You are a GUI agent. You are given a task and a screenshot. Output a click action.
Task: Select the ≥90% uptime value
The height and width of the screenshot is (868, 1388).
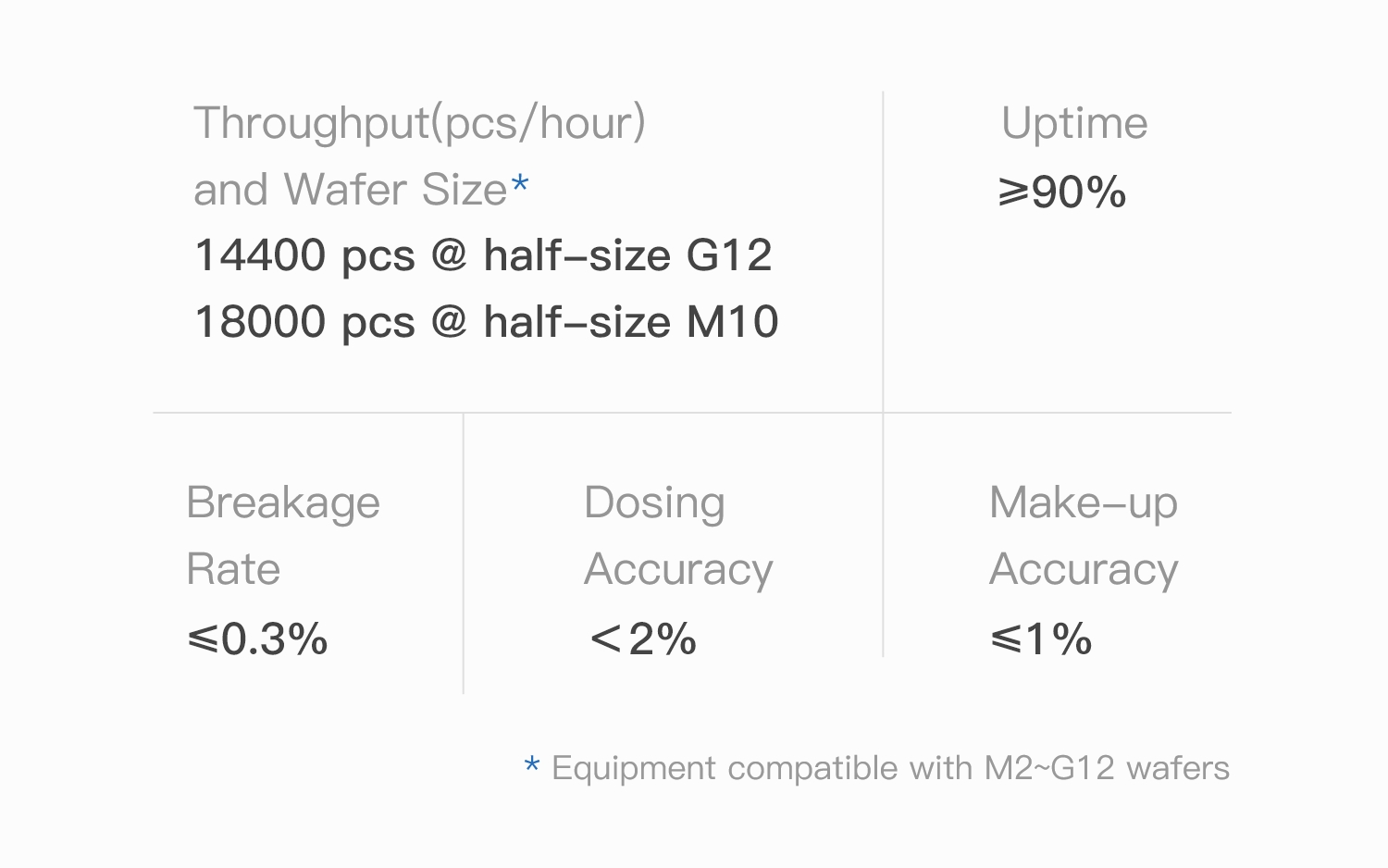coord(1062,192)
